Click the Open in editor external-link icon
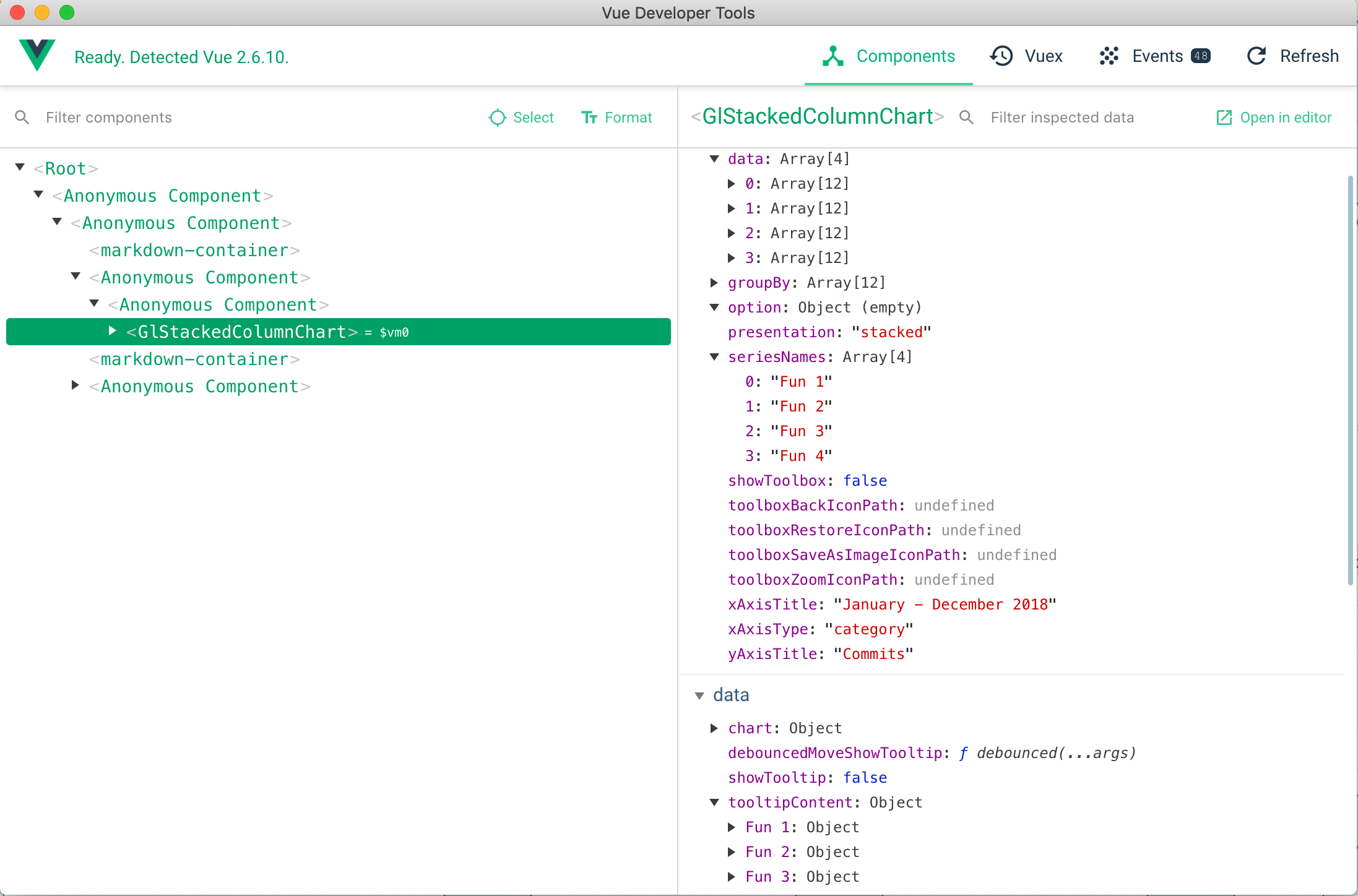The width and height of the screenshot is (1358, 896). pyautogui.click(x=1224, y=118)
